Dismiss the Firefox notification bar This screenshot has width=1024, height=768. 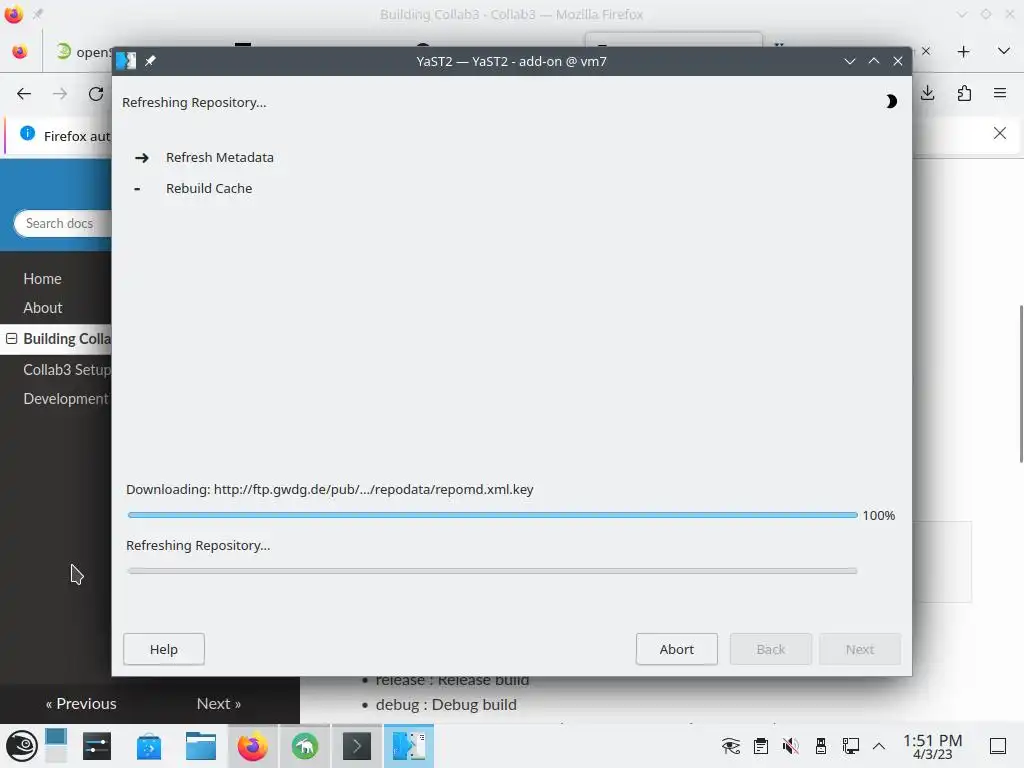(x=1000, y=133)
